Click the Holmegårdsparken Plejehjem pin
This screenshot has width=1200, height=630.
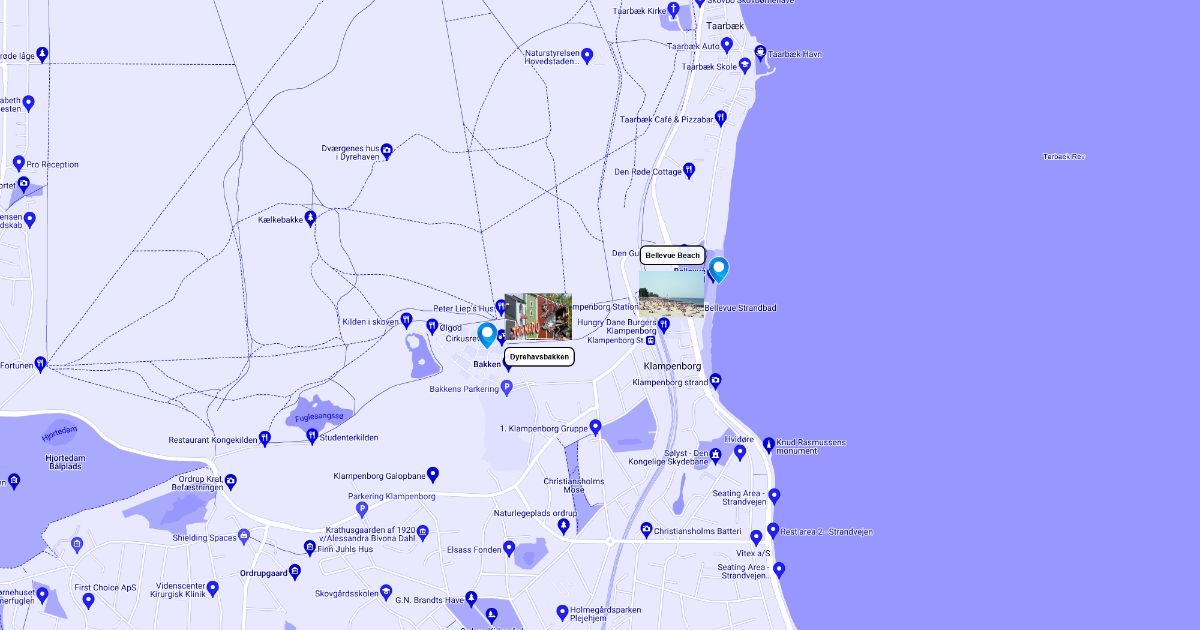[x=561, y=613]
